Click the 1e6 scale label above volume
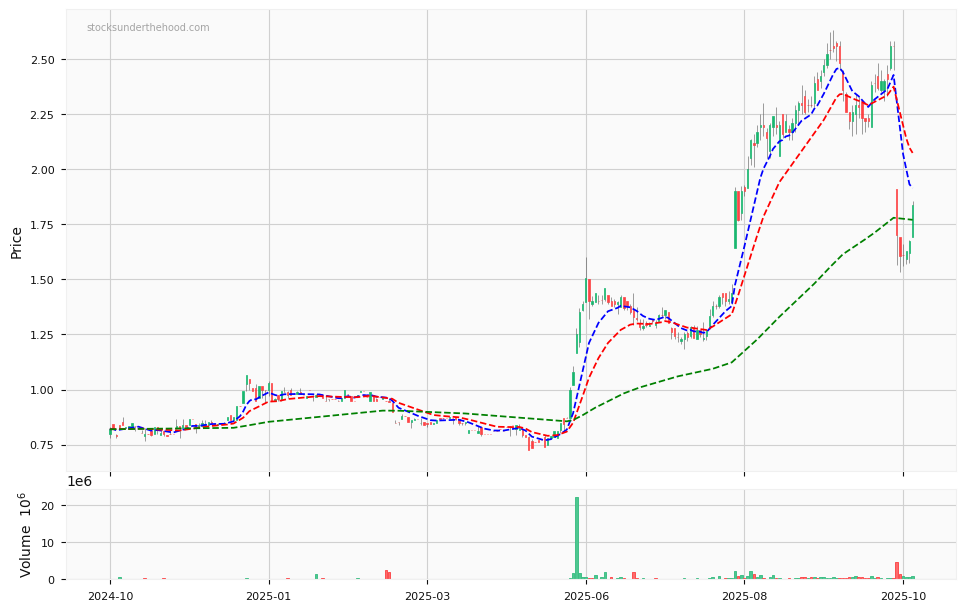966x611 pixels. pyautogui.click(x=79, y=482)
